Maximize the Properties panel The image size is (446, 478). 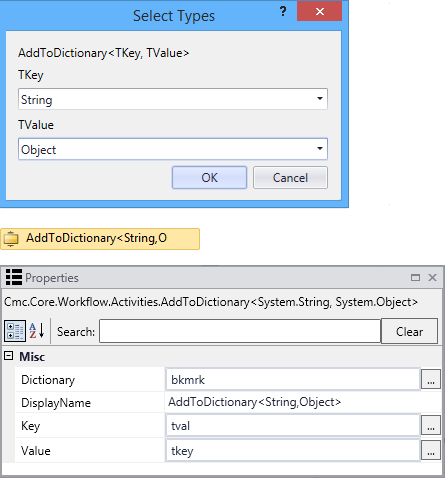[415, 277]
